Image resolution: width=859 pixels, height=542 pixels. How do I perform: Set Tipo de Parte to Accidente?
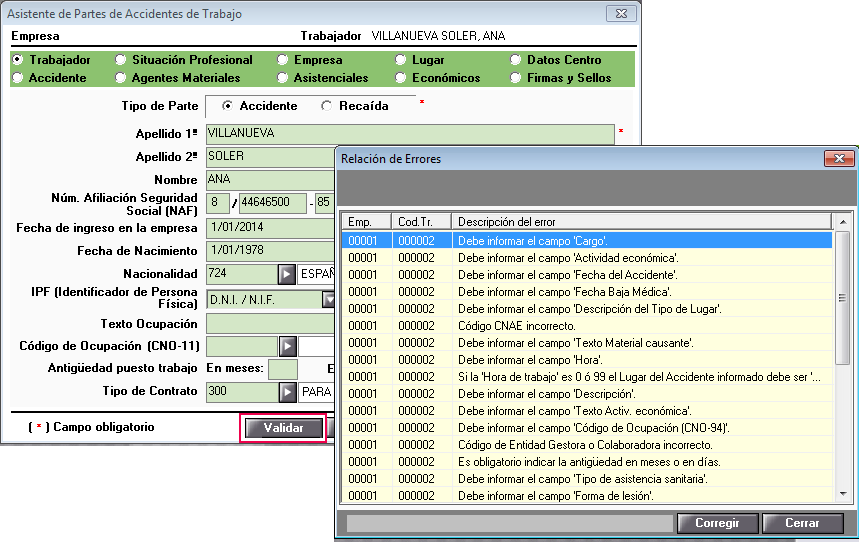227,106
